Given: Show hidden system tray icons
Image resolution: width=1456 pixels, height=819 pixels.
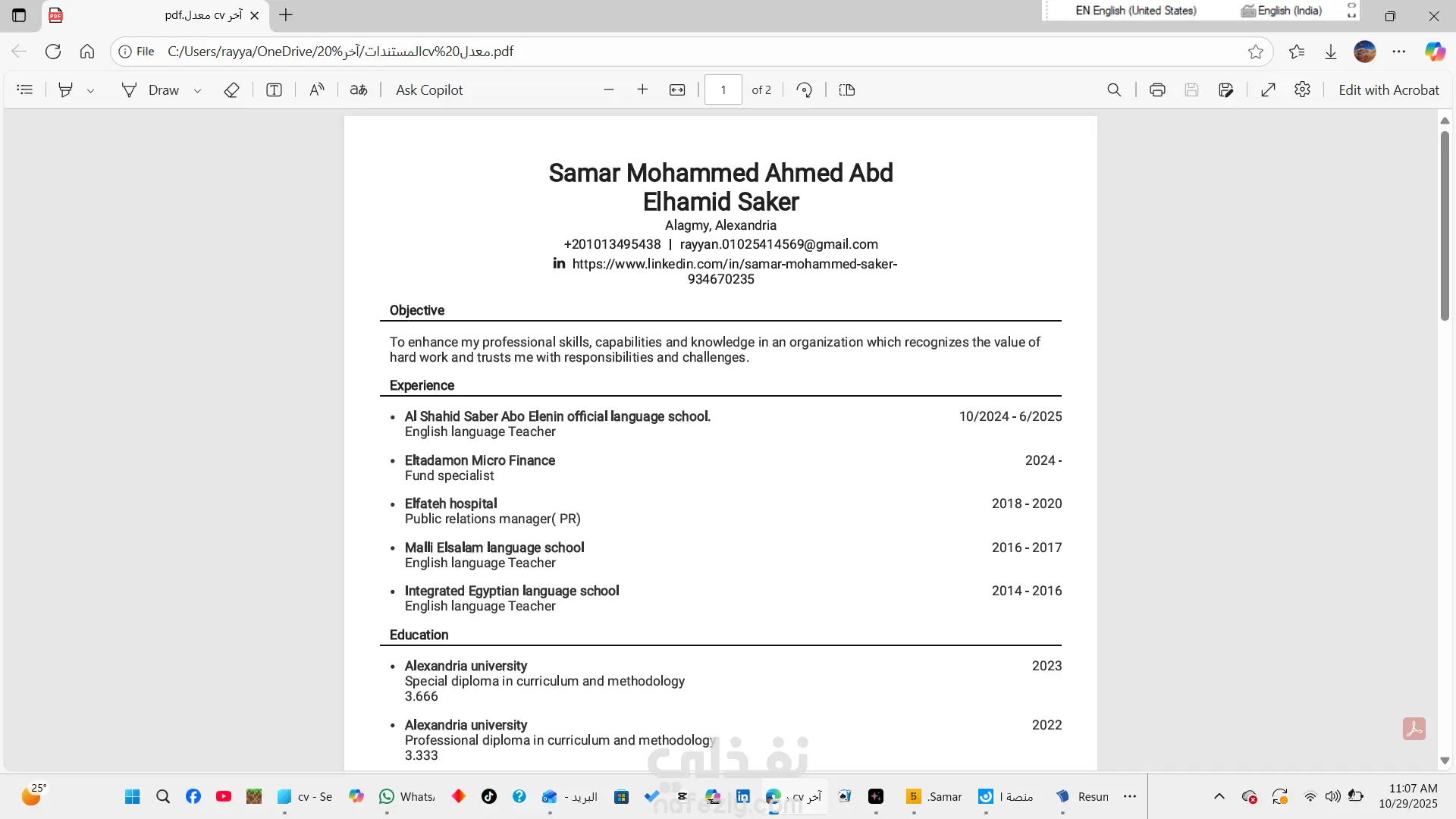Looking at the screenshot, I should pyautogui.click(x=1219, y=796).
